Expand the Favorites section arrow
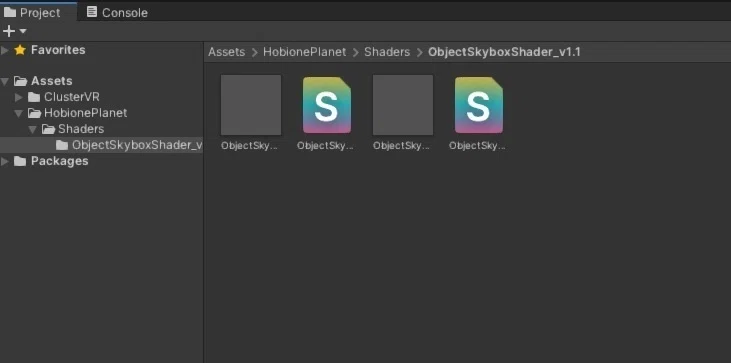Image resolution: width=731 pixels, height=363 pixels. 5,50
